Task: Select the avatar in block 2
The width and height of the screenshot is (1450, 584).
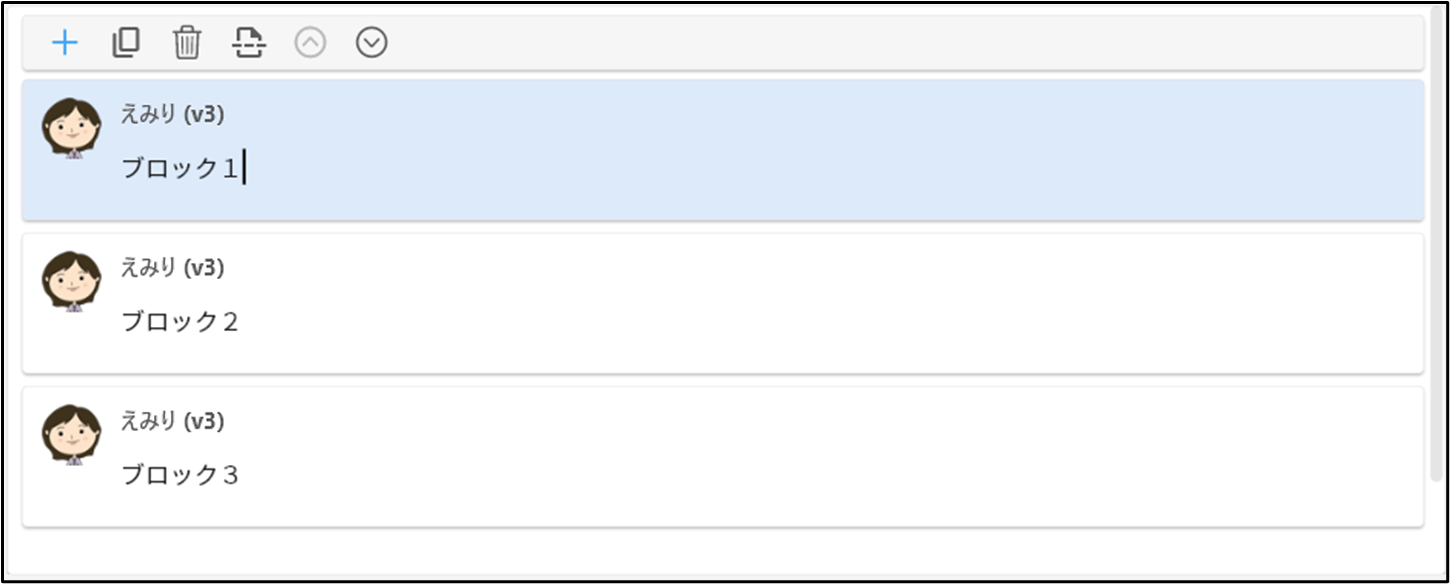Action: point(71,281)
